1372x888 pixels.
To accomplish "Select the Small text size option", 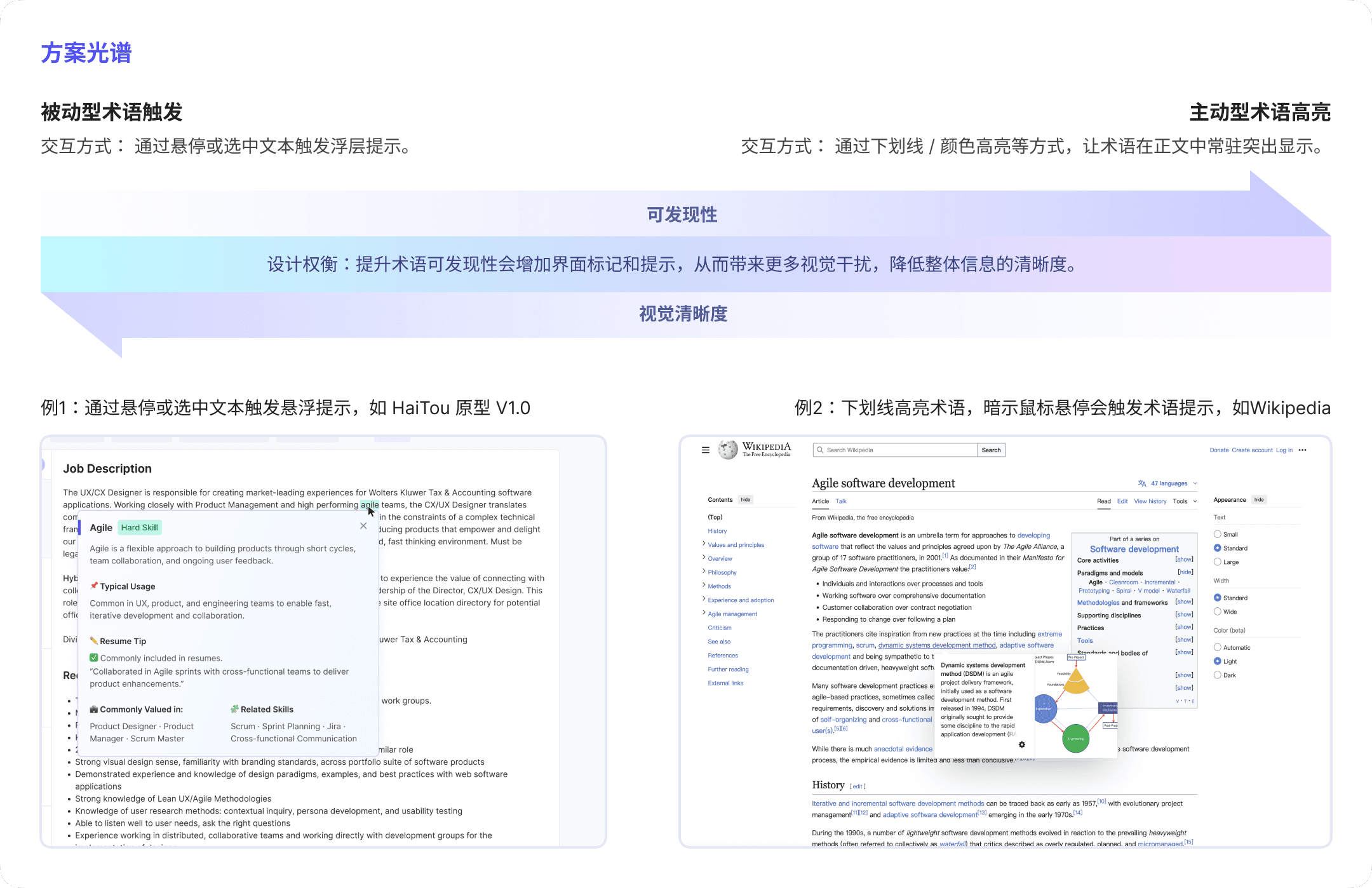I will (1218, 534).
